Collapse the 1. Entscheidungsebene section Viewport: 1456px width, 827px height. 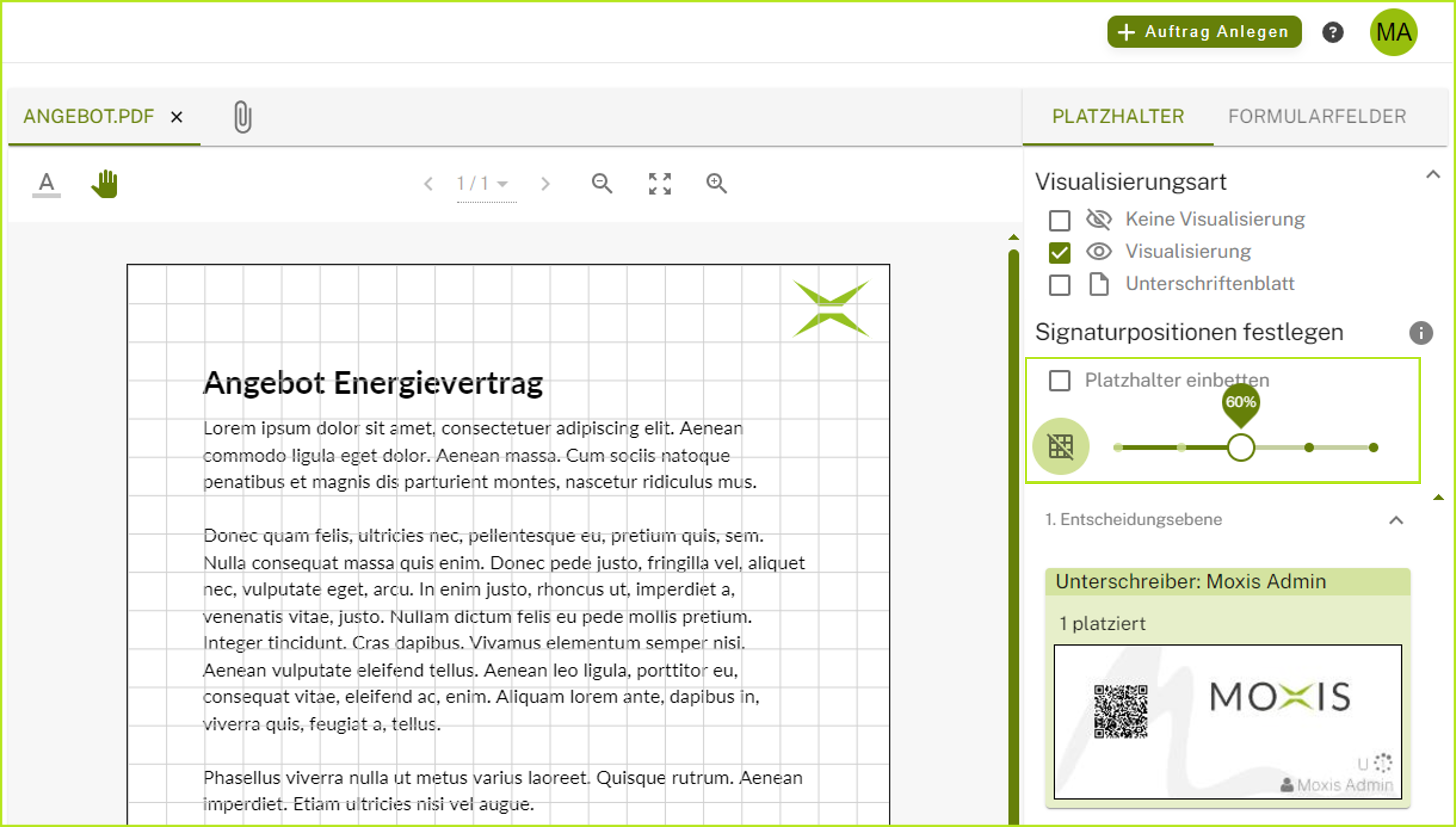(1396, 520)
